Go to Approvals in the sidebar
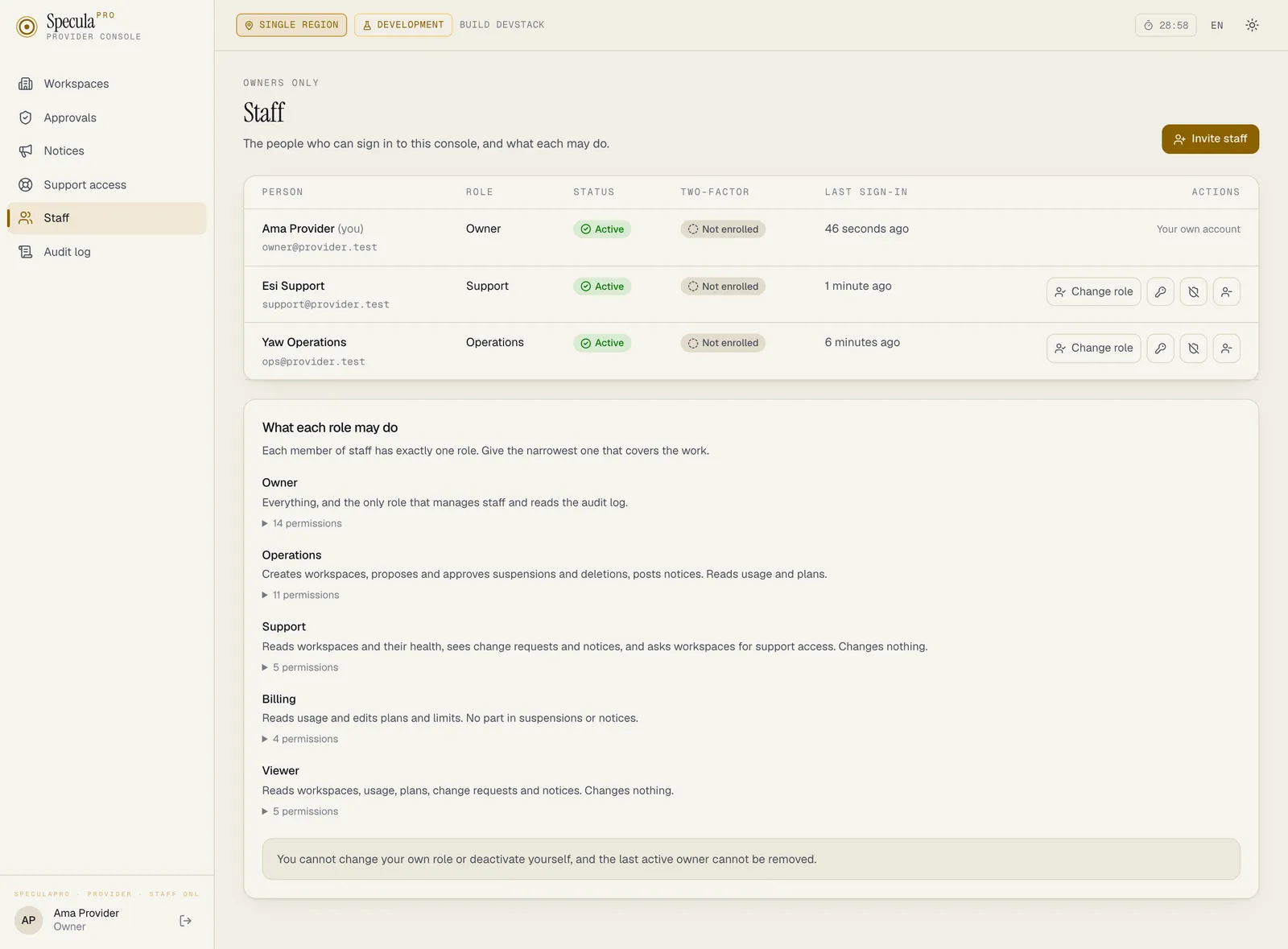The image size is (1288, 949). pyautogui.click(x=106, y=118)
